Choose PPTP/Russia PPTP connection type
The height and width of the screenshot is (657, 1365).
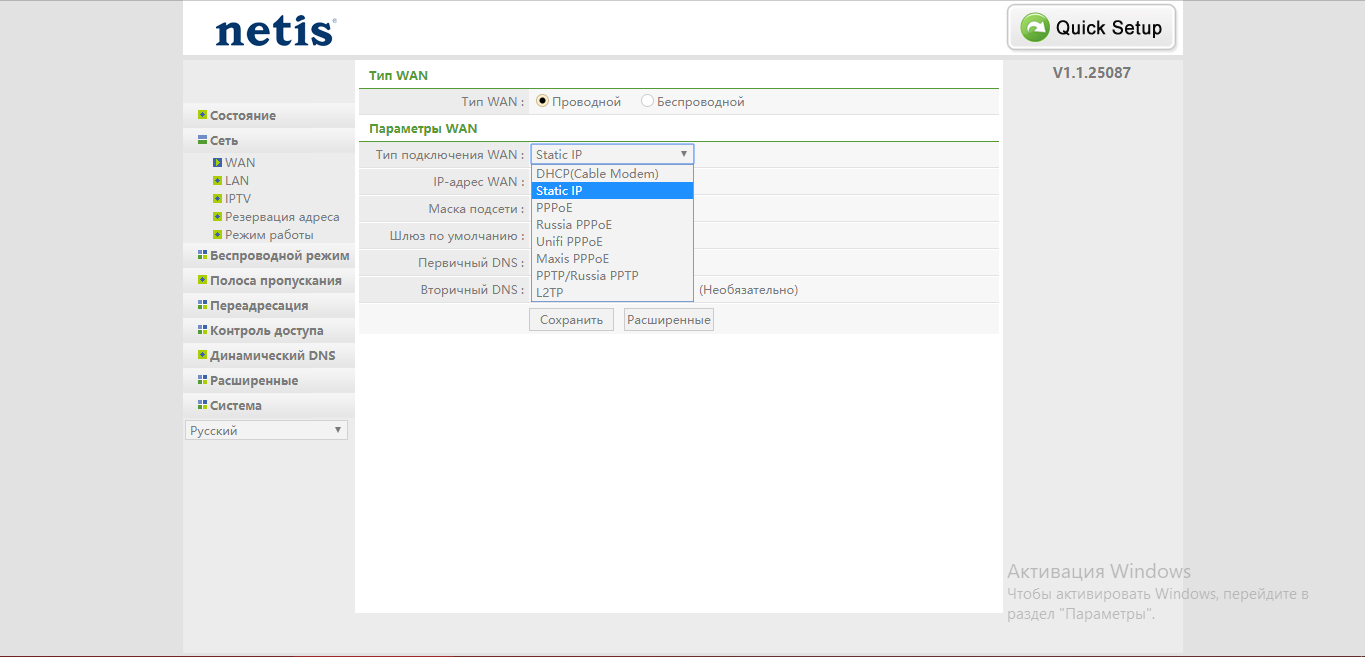[612, 276]
